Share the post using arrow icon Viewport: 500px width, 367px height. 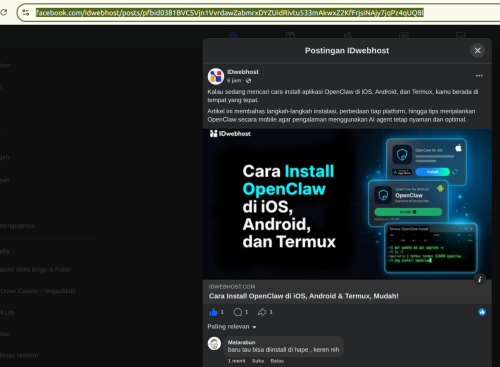(262, 312)
